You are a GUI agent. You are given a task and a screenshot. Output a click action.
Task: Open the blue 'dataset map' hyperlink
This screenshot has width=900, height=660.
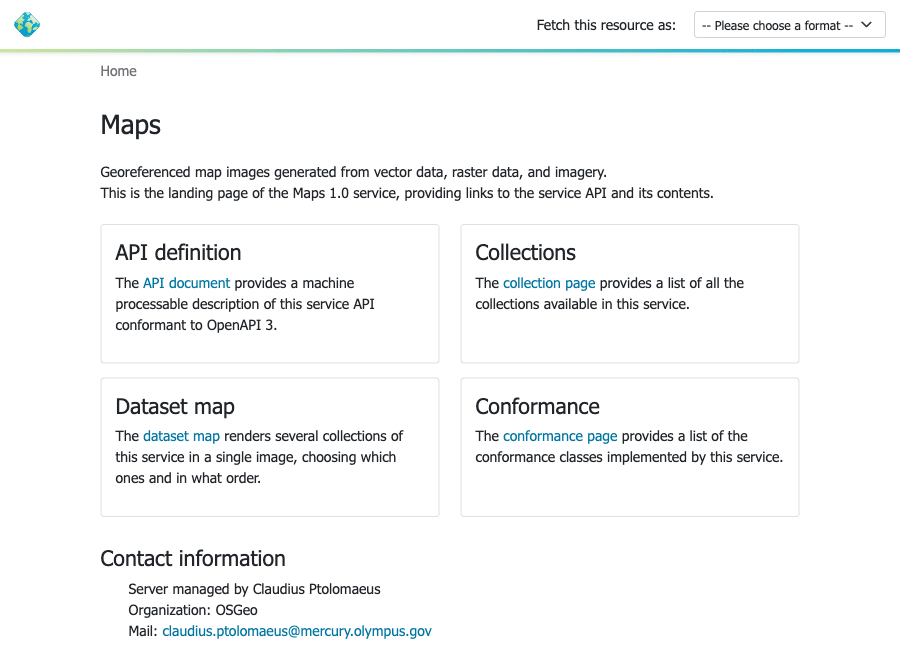click(x=181, y=436)
